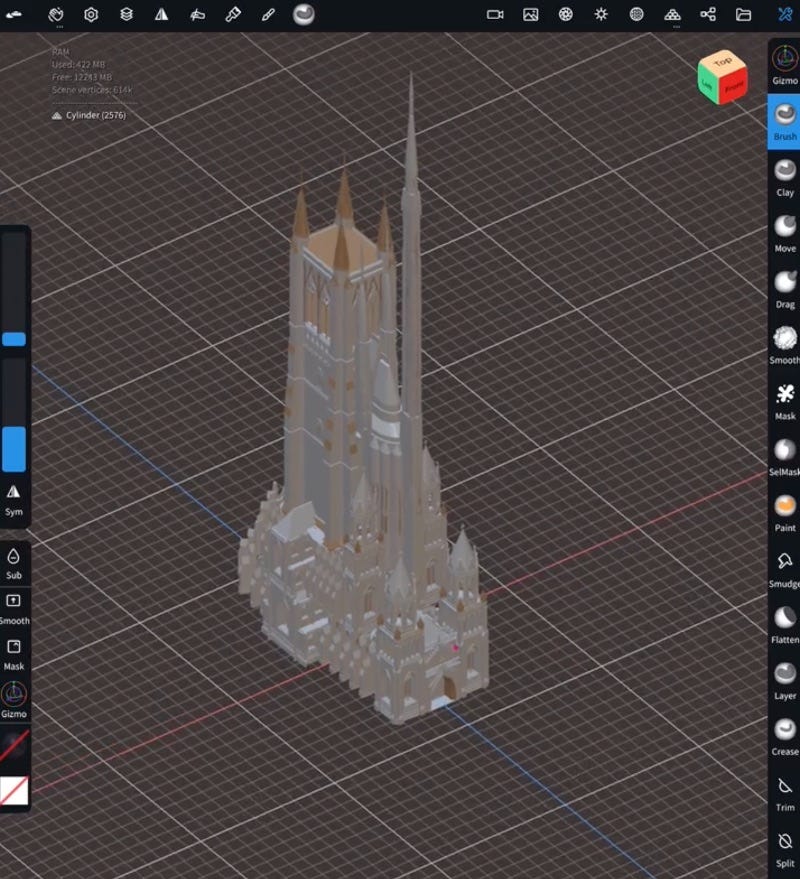Open the Files folder menu

(743, 15)
